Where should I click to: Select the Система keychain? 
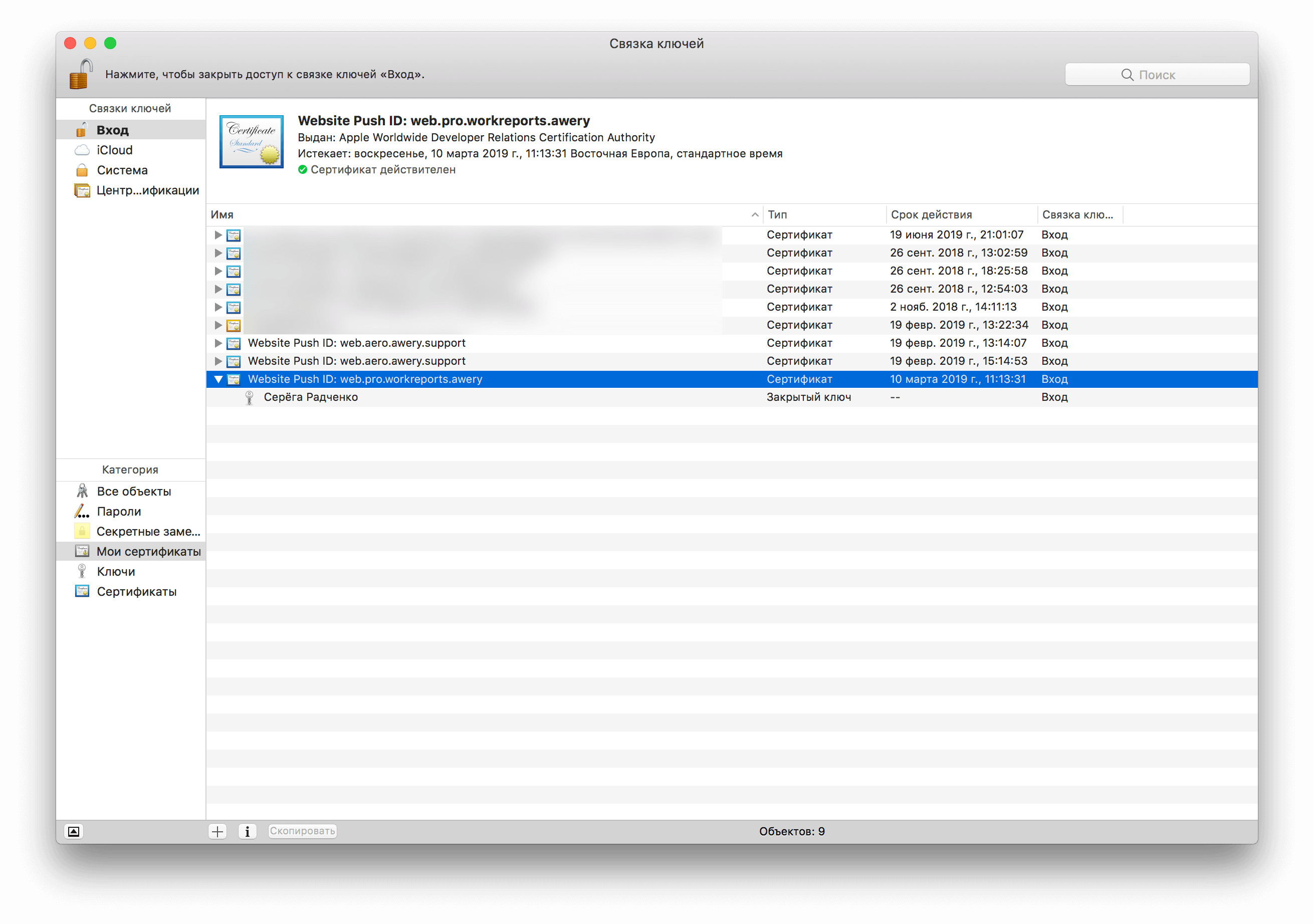pos(122,170)
